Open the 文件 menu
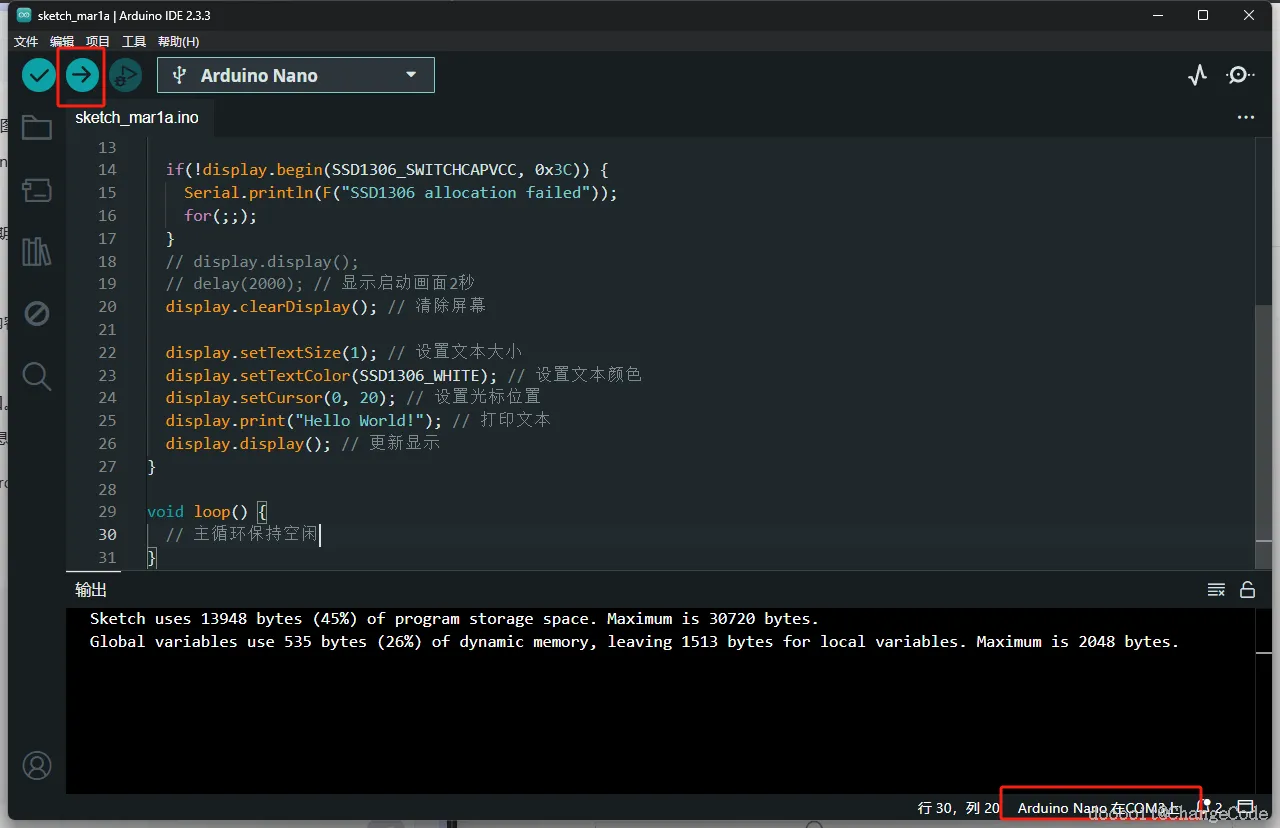1280x828 pixels. (26, 41)
